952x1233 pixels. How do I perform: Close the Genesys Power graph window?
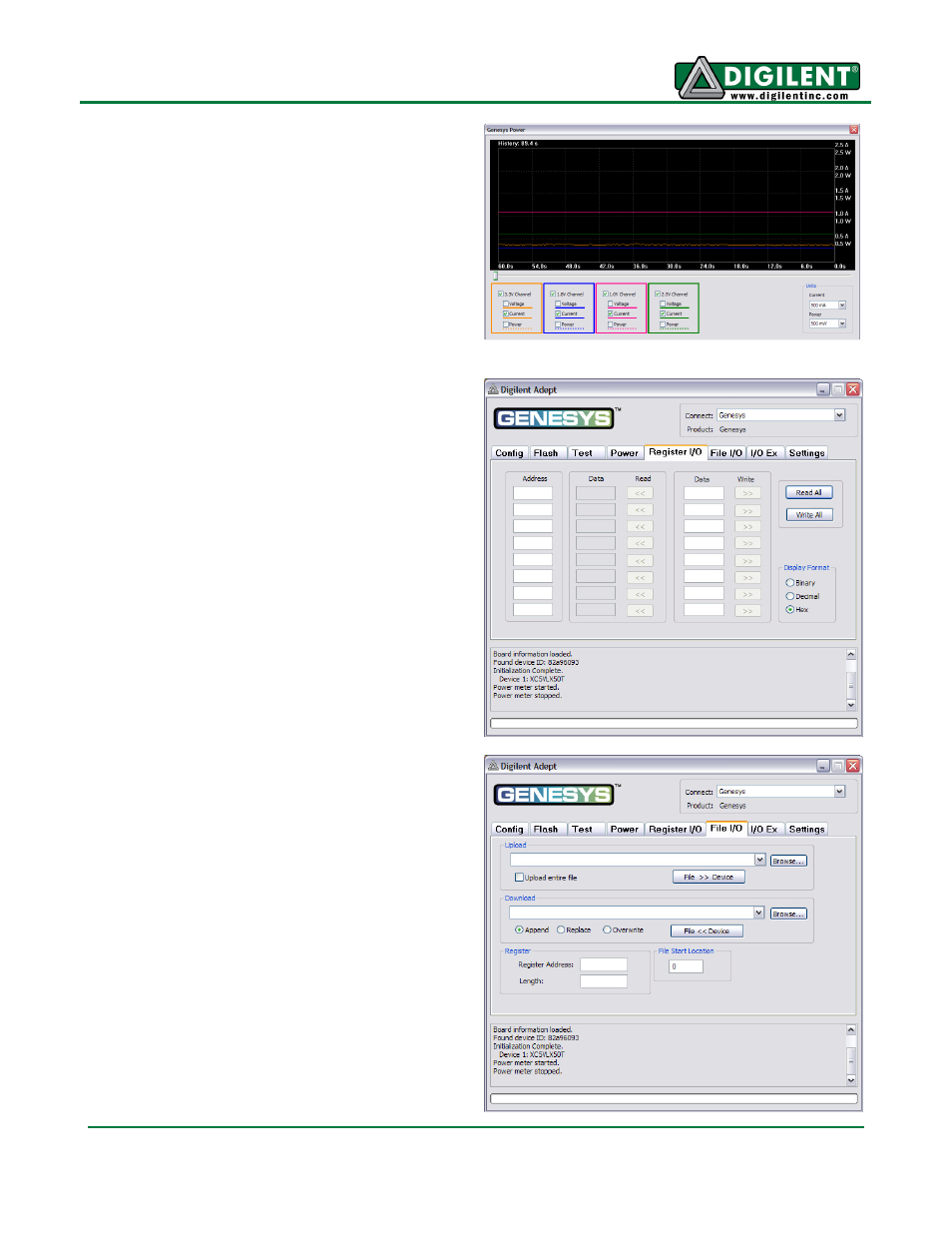tap(853, 130)
